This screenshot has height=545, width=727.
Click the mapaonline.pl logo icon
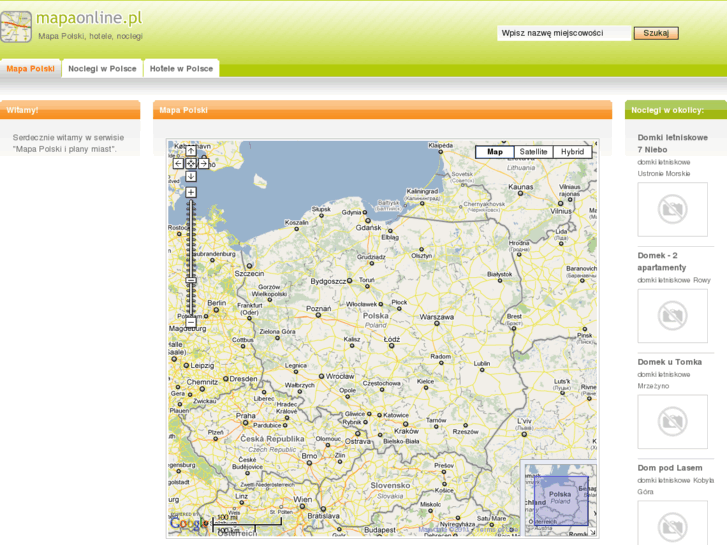click(x=16, y=27)
